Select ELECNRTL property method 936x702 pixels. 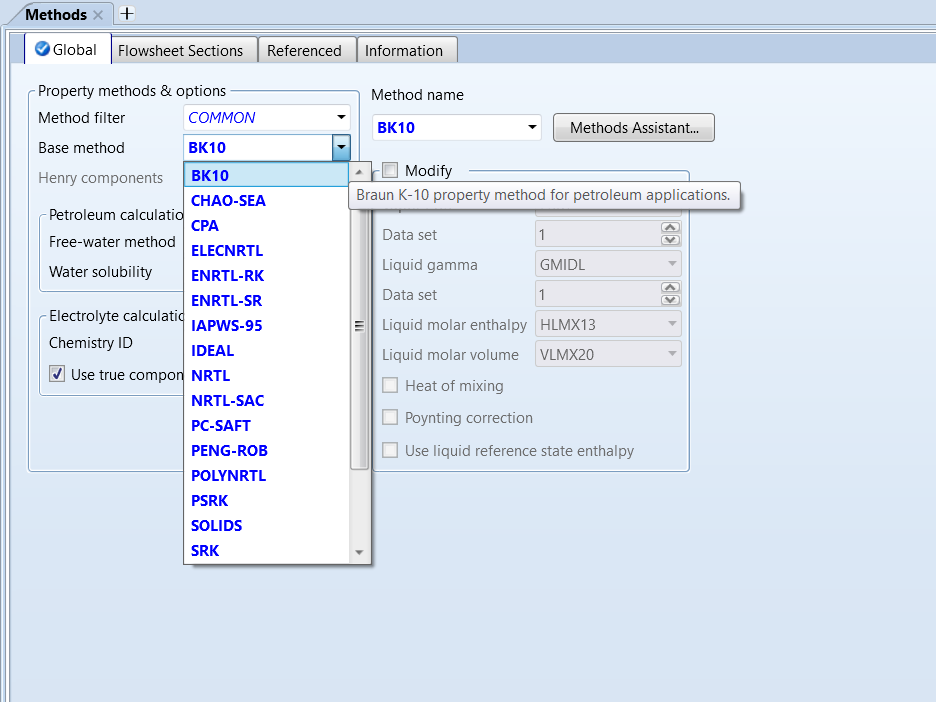266,251
